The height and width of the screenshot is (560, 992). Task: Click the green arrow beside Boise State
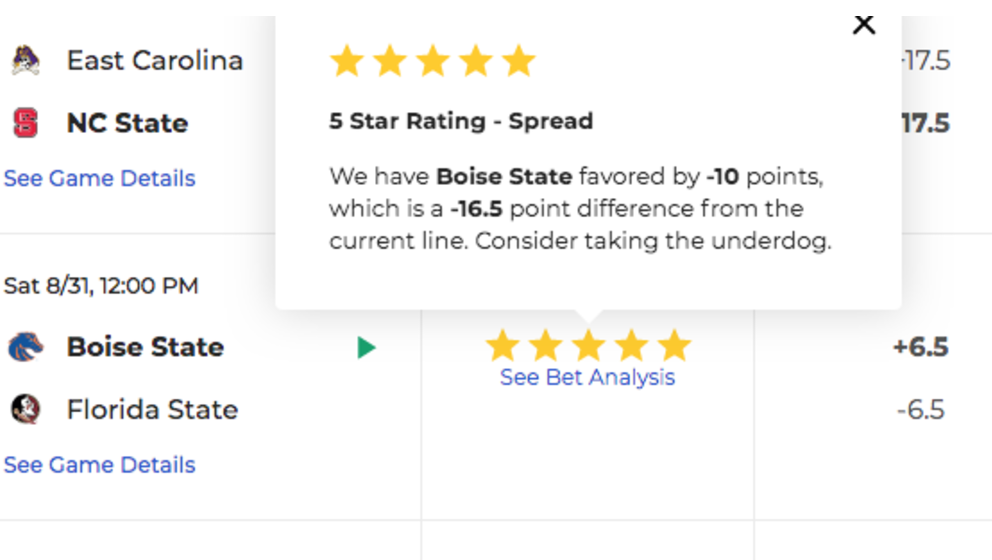coord(366,347)
